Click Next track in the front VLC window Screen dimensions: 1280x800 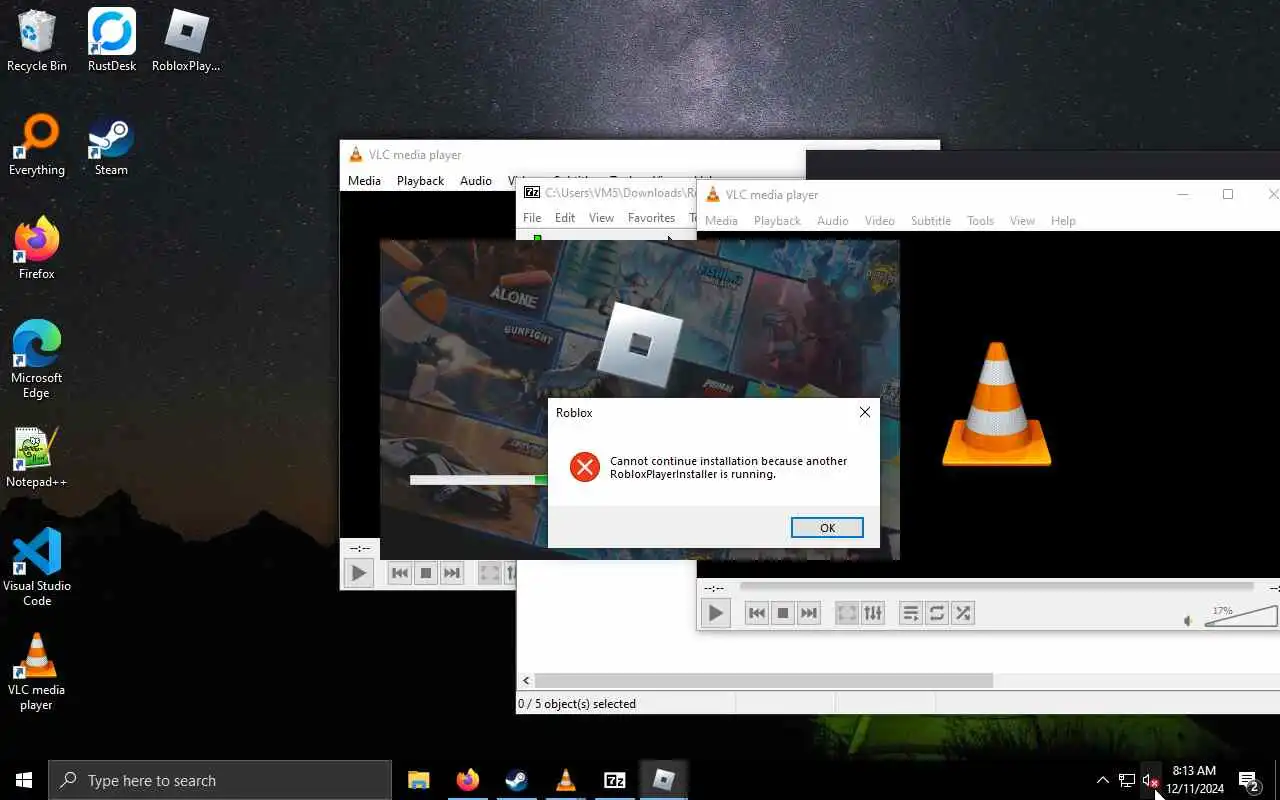(809, 613)
